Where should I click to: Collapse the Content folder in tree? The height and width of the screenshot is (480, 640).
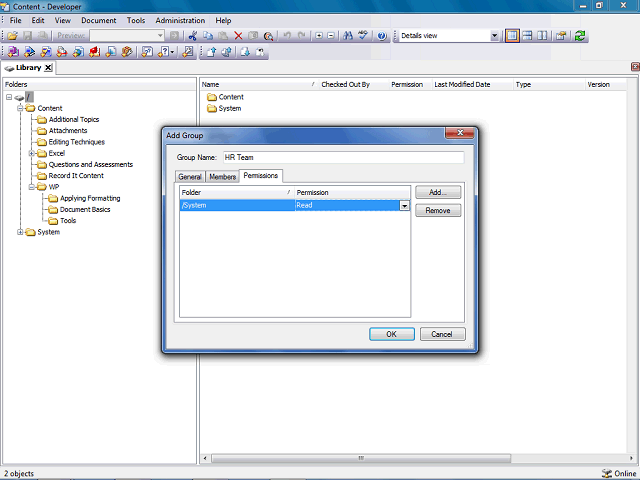(x=20, y=108)
